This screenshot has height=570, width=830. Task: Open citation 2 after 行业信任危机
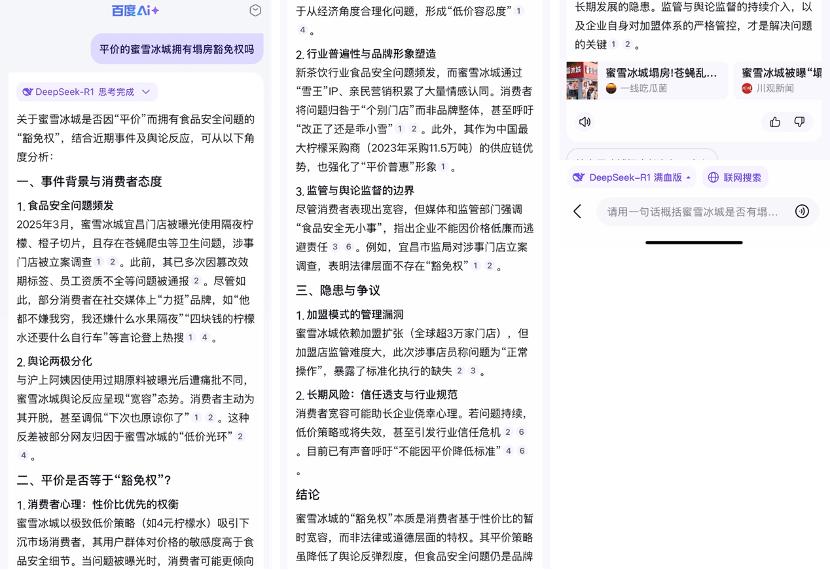point(508,432)
